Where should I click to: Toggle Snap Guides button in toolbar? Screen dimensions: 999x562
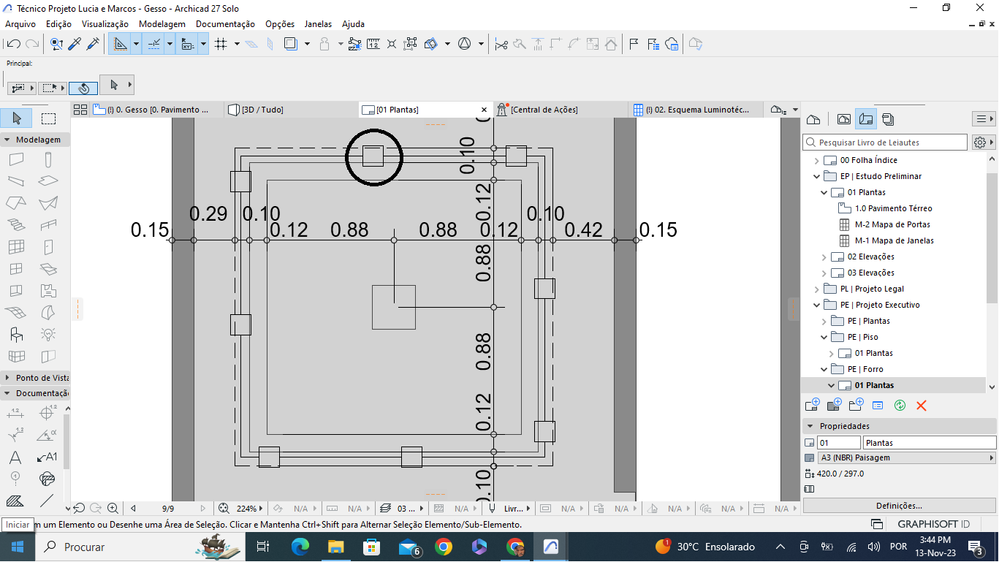click(x=154, y=44)
